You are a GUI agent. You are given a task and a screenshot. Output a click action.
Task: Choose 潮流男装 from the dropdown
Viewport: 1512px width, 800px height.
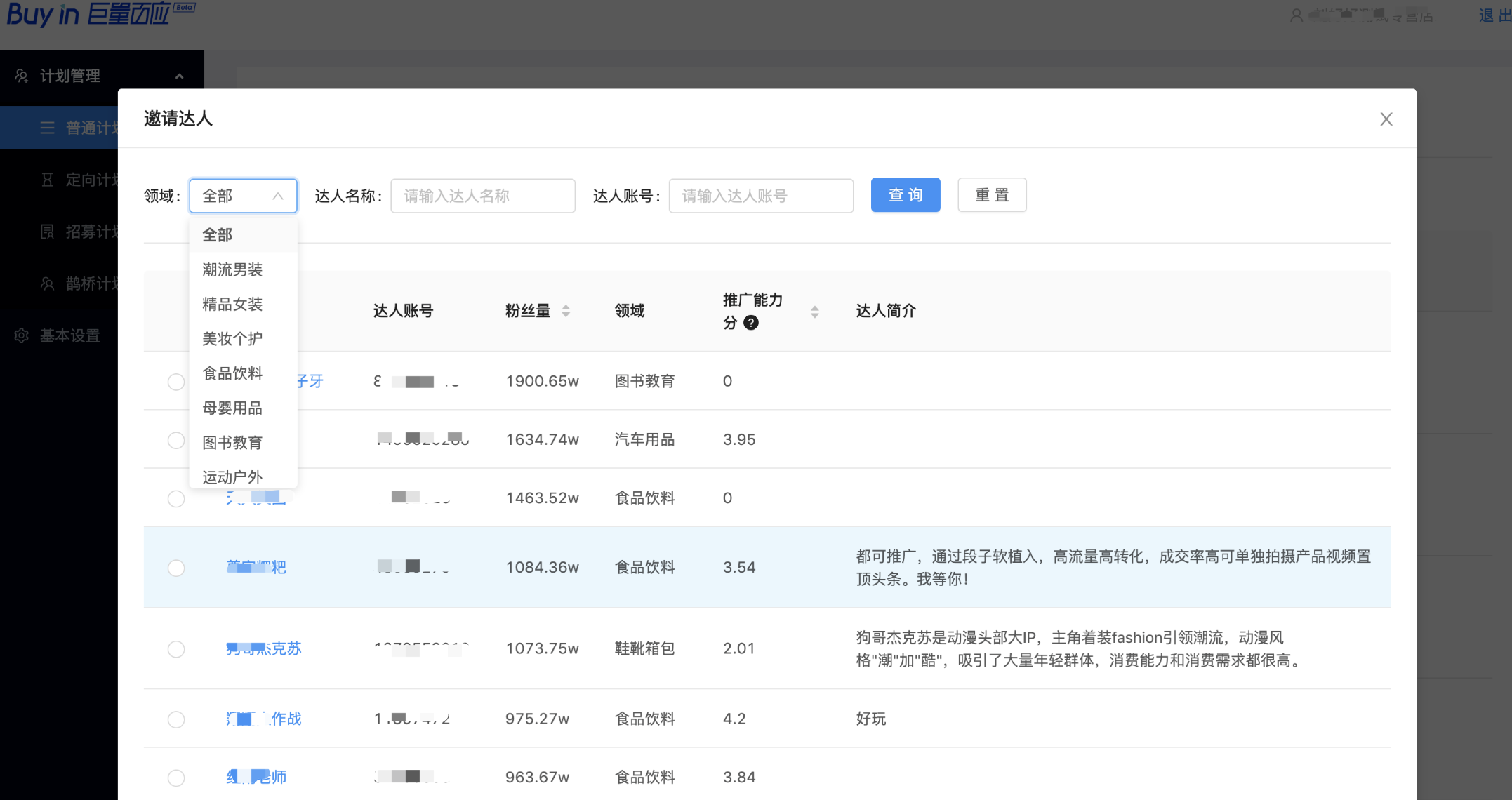[x=243, y=269]
